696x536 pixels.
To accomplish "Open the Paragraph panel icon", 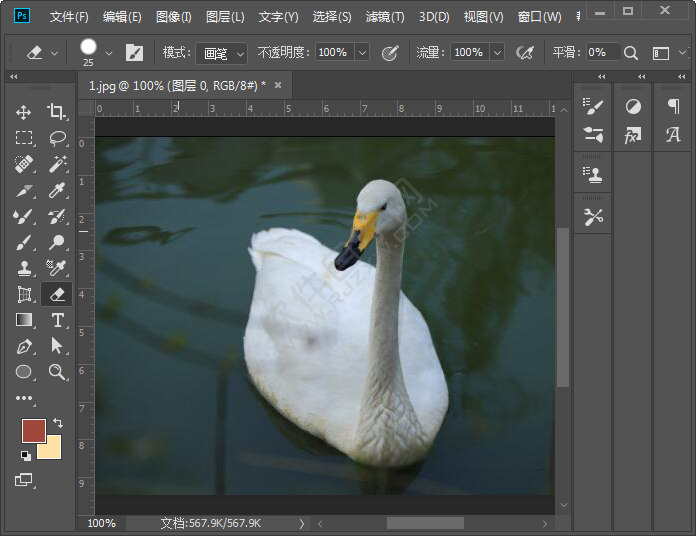I will point(673,106).
